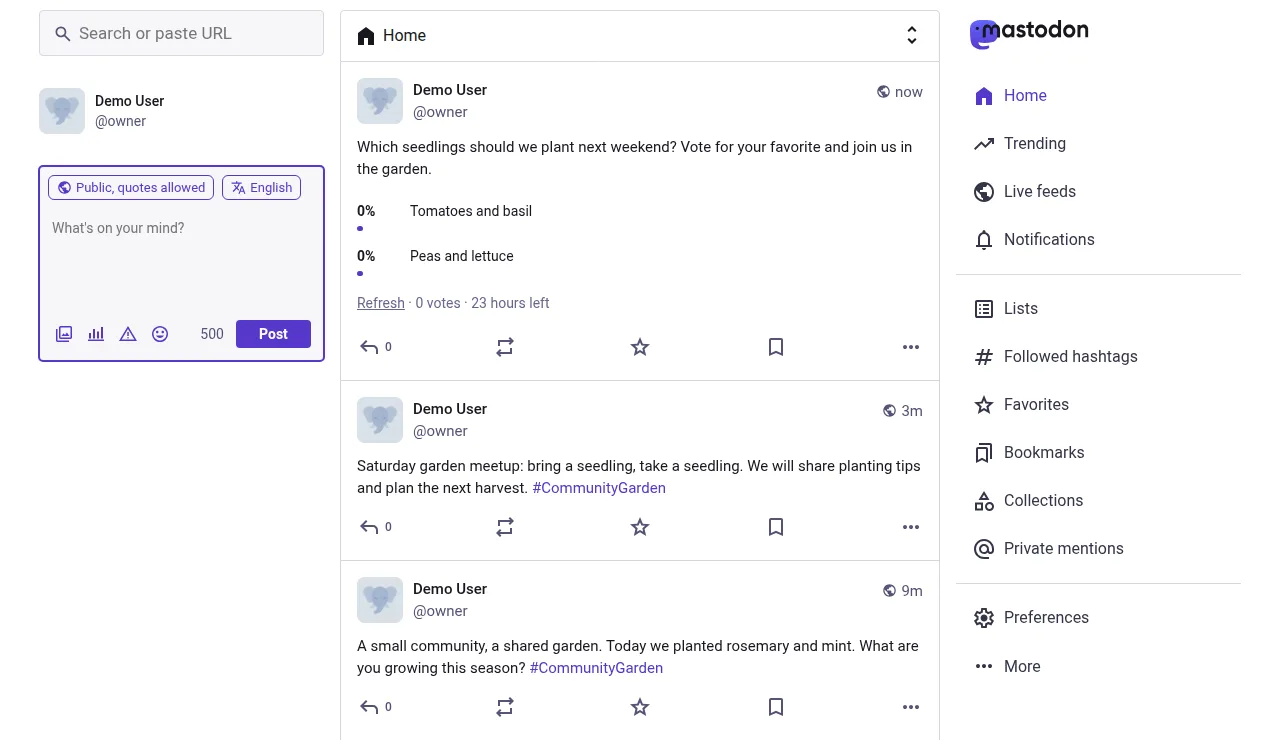Favorite the rosemary and mint post
Viewport: 1280px width, 740px height.
640,707
